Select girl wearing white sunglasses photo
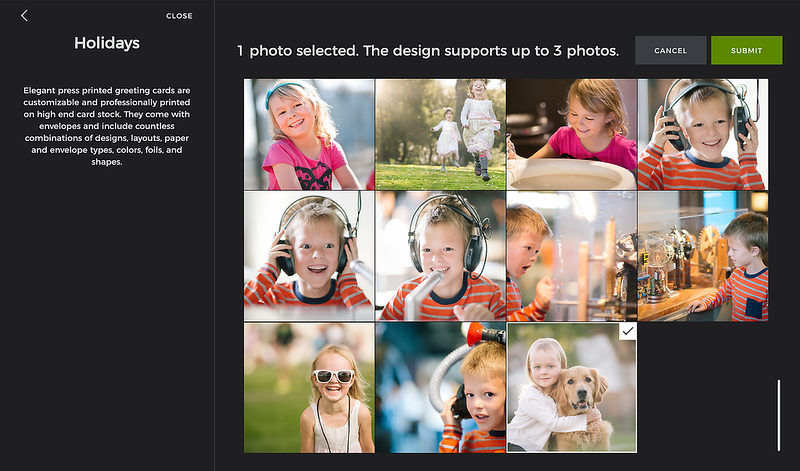 point(309,388)
